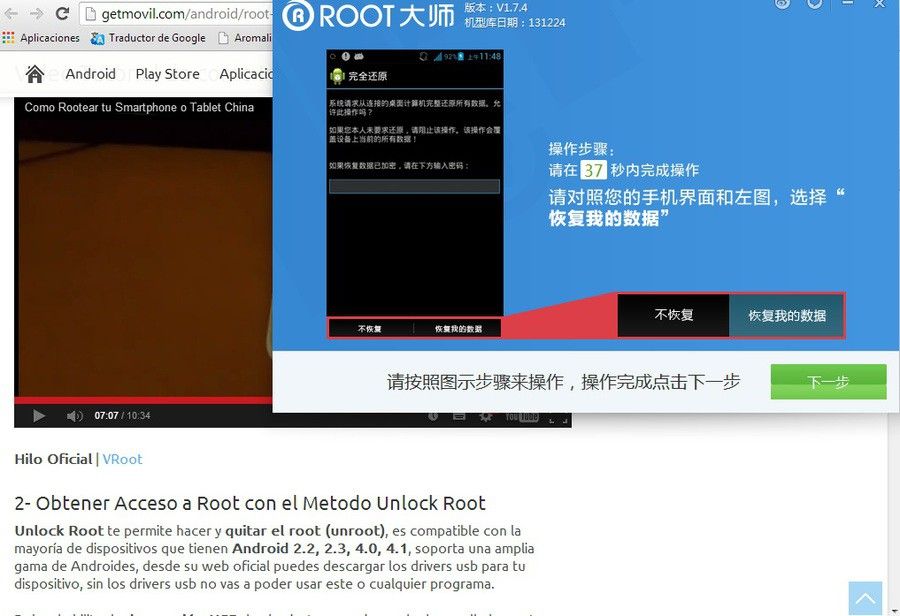
Task: Click the large 不恢复 button
Action: [x=674, y=315]
